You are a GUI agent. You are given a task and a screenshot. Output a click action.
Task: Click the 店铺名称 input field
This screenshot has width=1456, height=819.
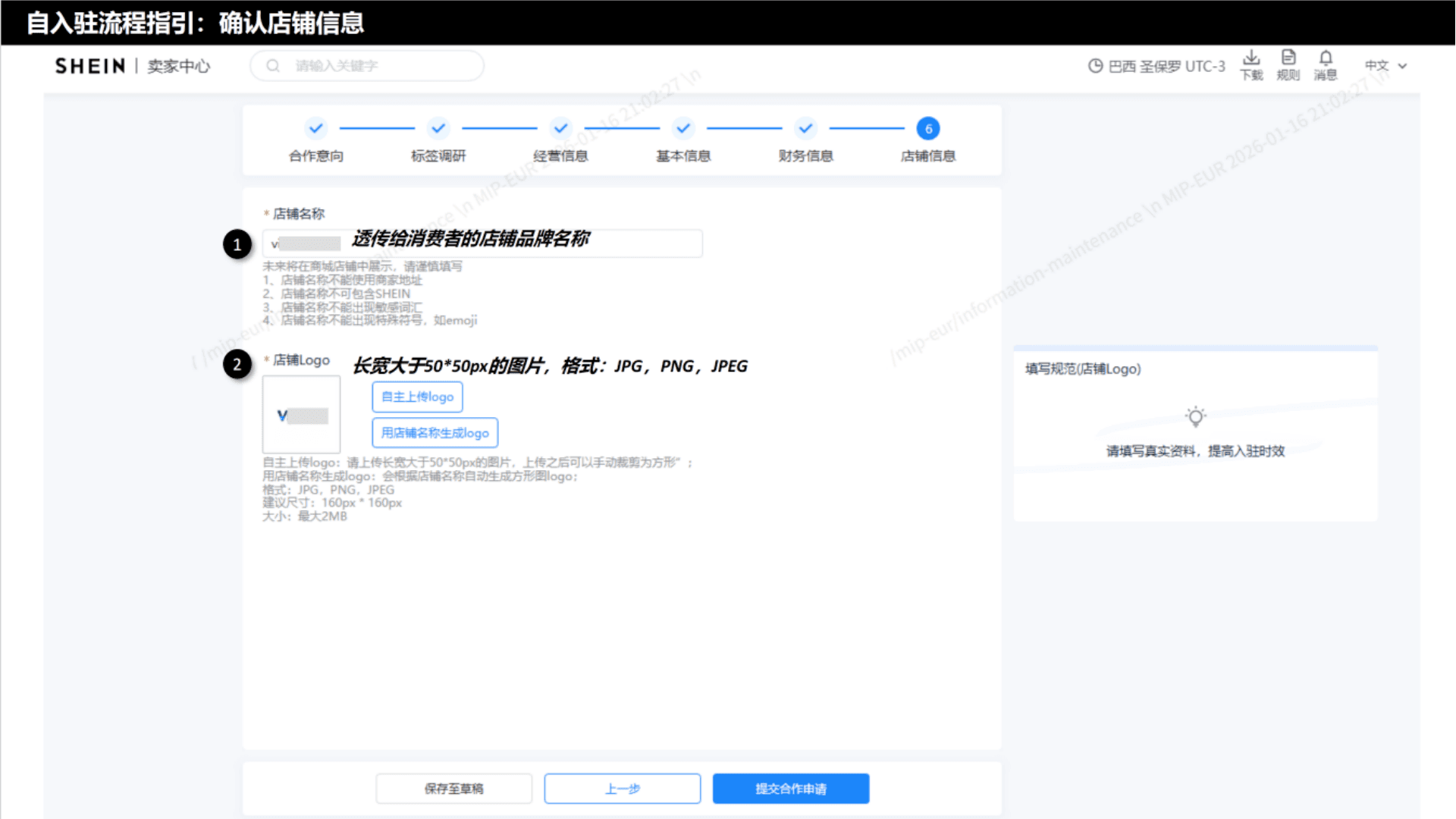[482, 243]
